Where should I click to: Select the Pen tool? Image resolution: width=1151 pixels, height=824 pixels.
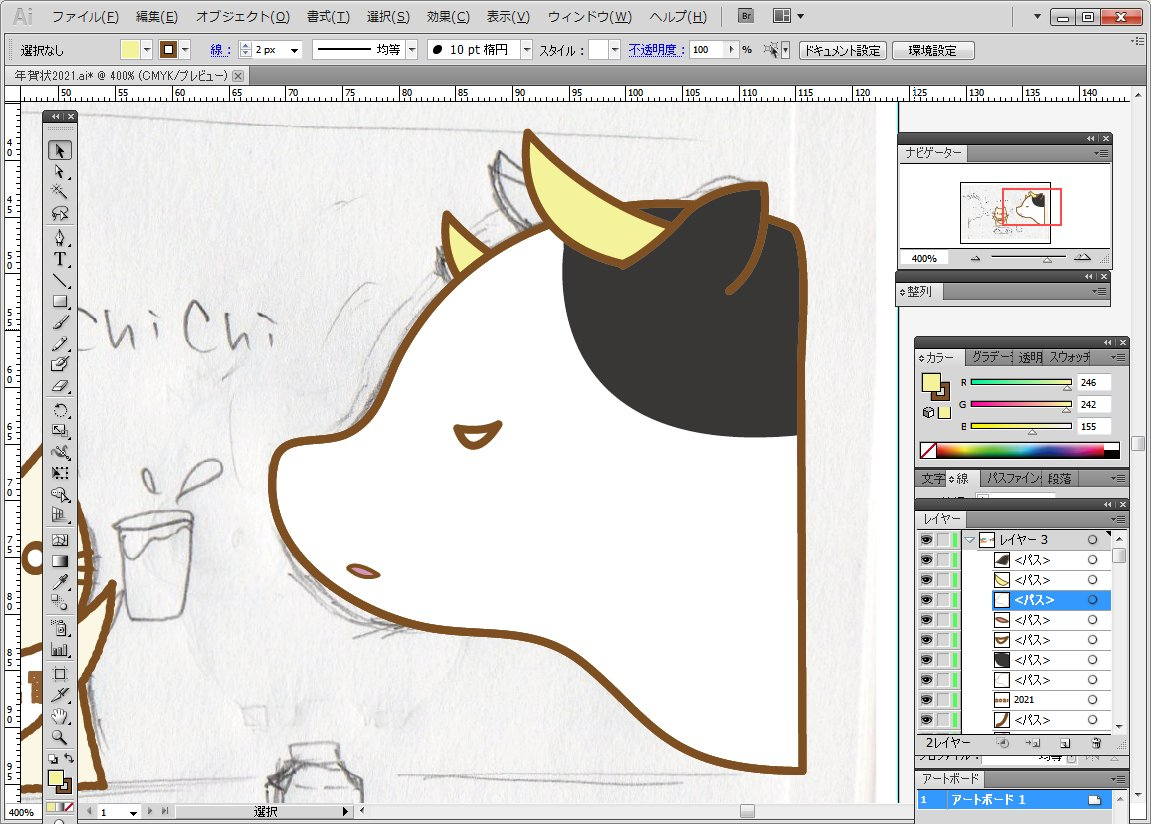point(61,238)
